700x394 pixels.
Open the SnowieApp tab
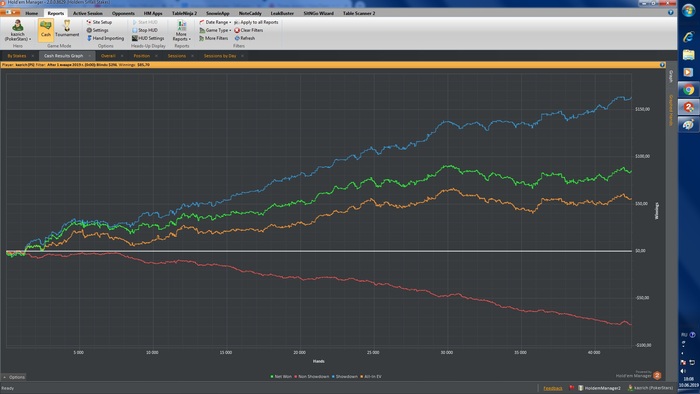(218, 13)
